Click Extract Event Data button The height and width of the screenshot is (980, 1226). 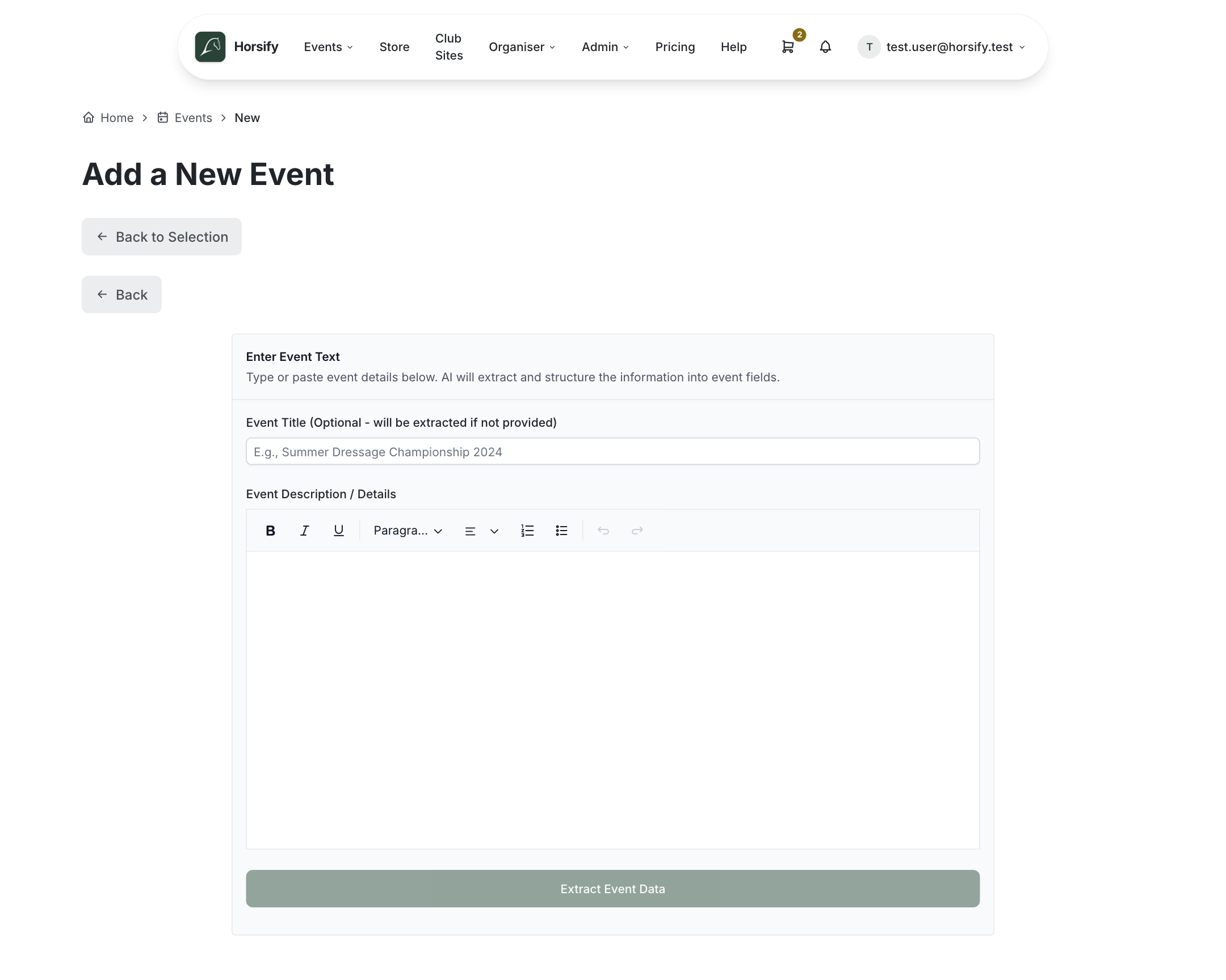612,889
